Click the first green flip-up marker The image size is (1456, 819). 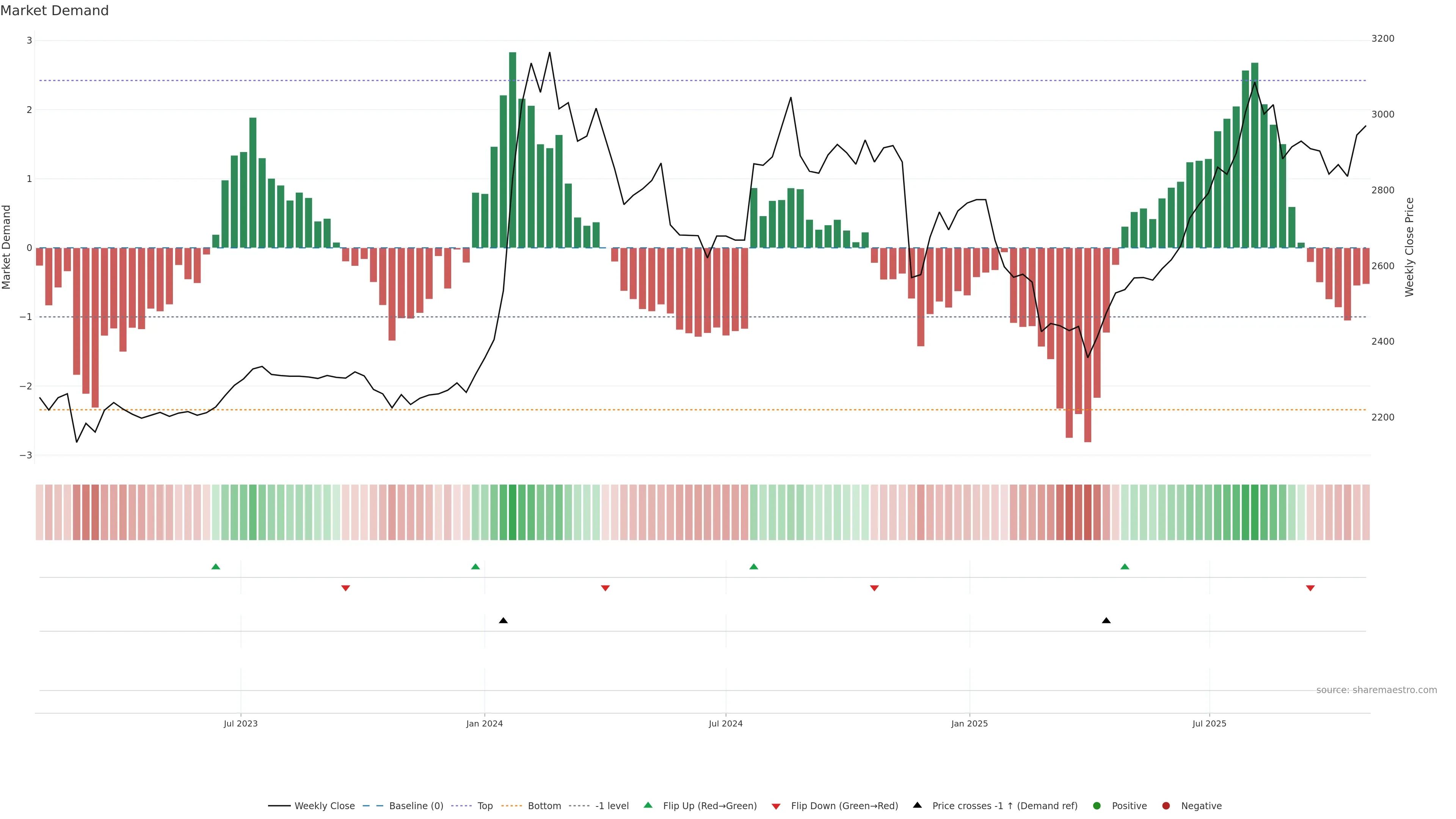pyautogui.click(x=215, y=567)
